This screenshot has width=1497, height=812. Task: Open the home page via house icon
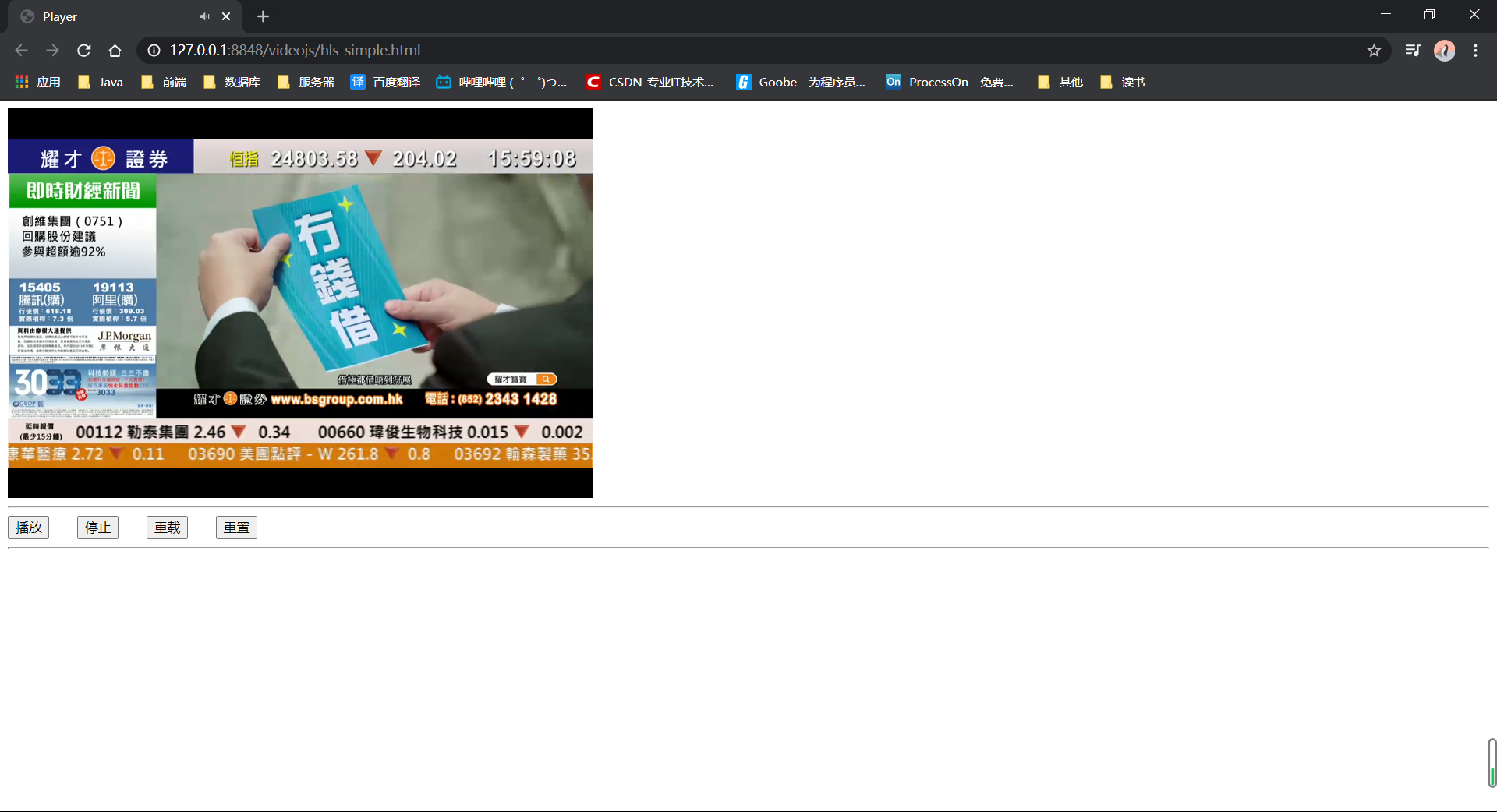tap(115, 51)
